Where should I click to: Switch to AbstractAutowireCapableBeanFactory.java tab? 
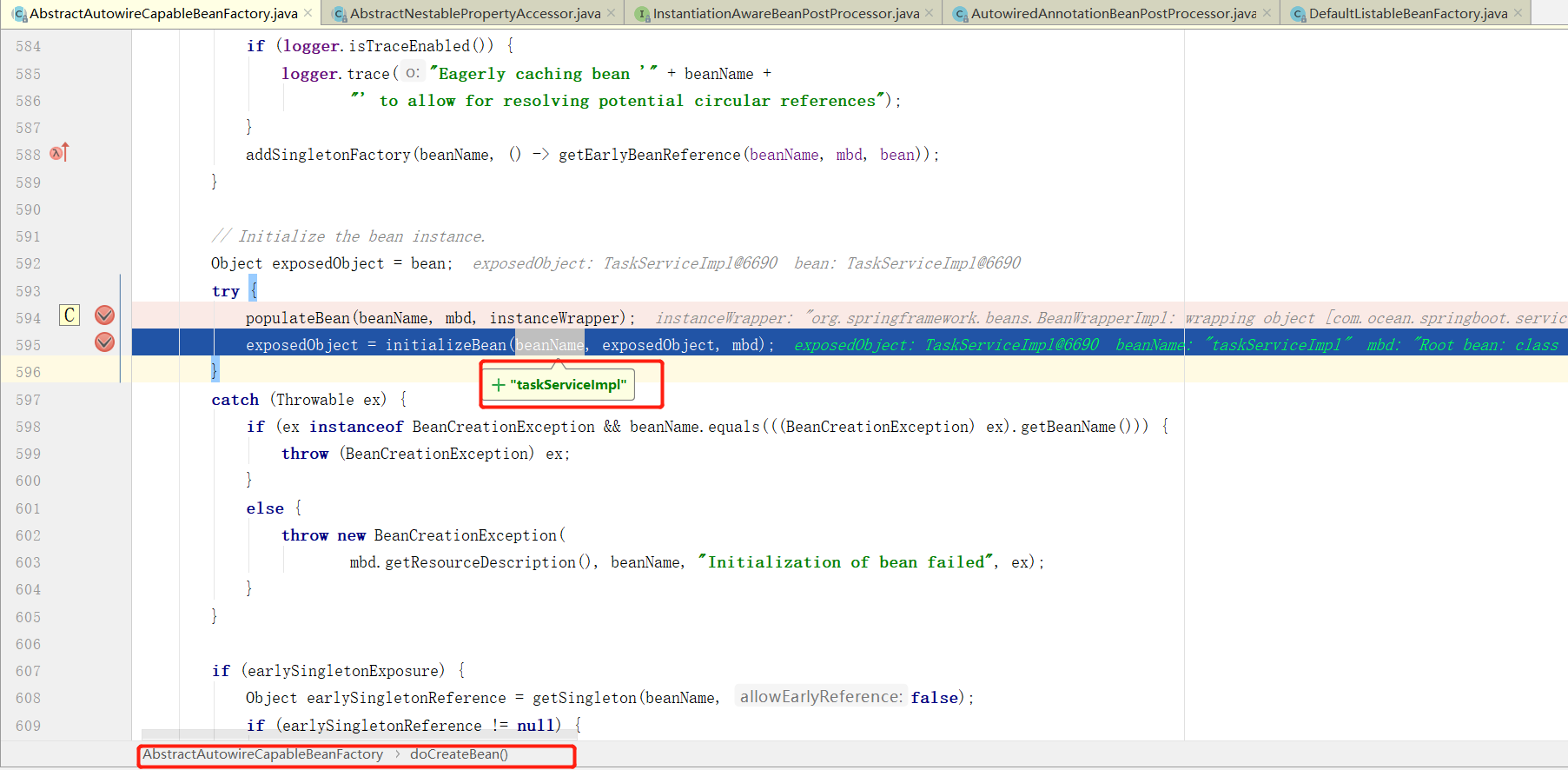pyautogui.click(x=163, y=13)
